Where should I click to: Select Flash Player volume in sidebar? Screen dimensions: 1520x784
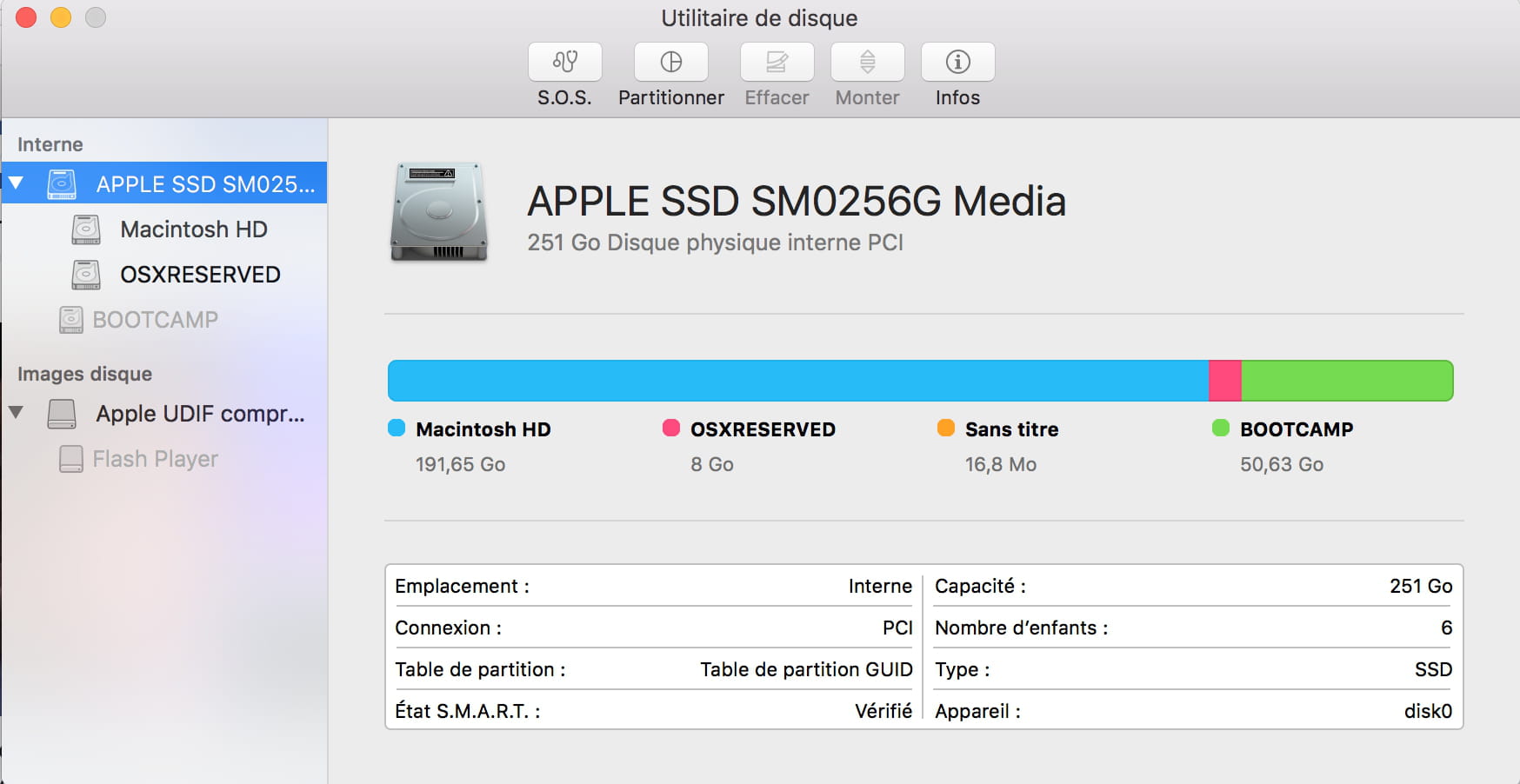click(156, 459)
